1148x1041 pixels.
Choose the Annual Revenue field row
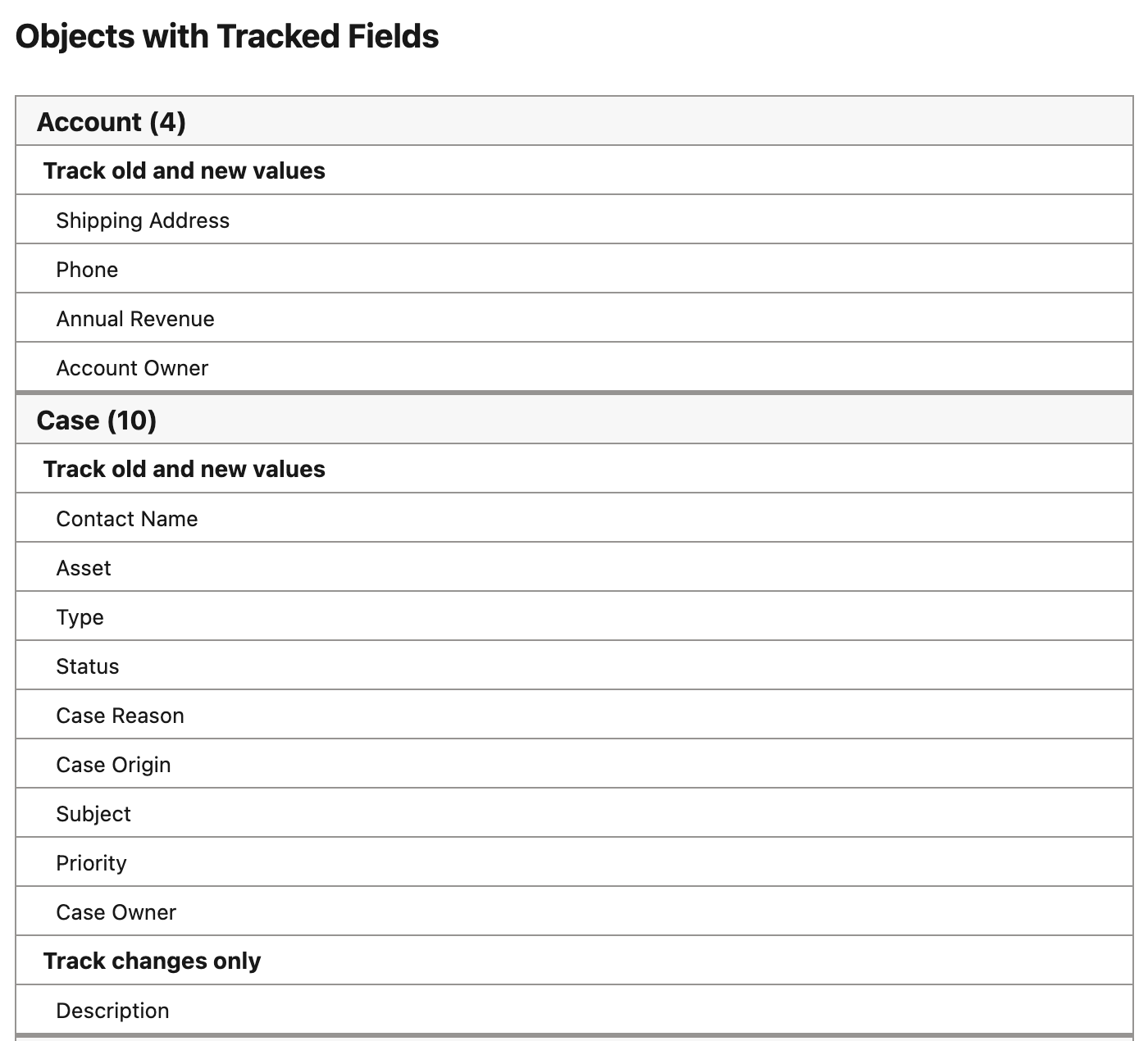click(135, 319)
